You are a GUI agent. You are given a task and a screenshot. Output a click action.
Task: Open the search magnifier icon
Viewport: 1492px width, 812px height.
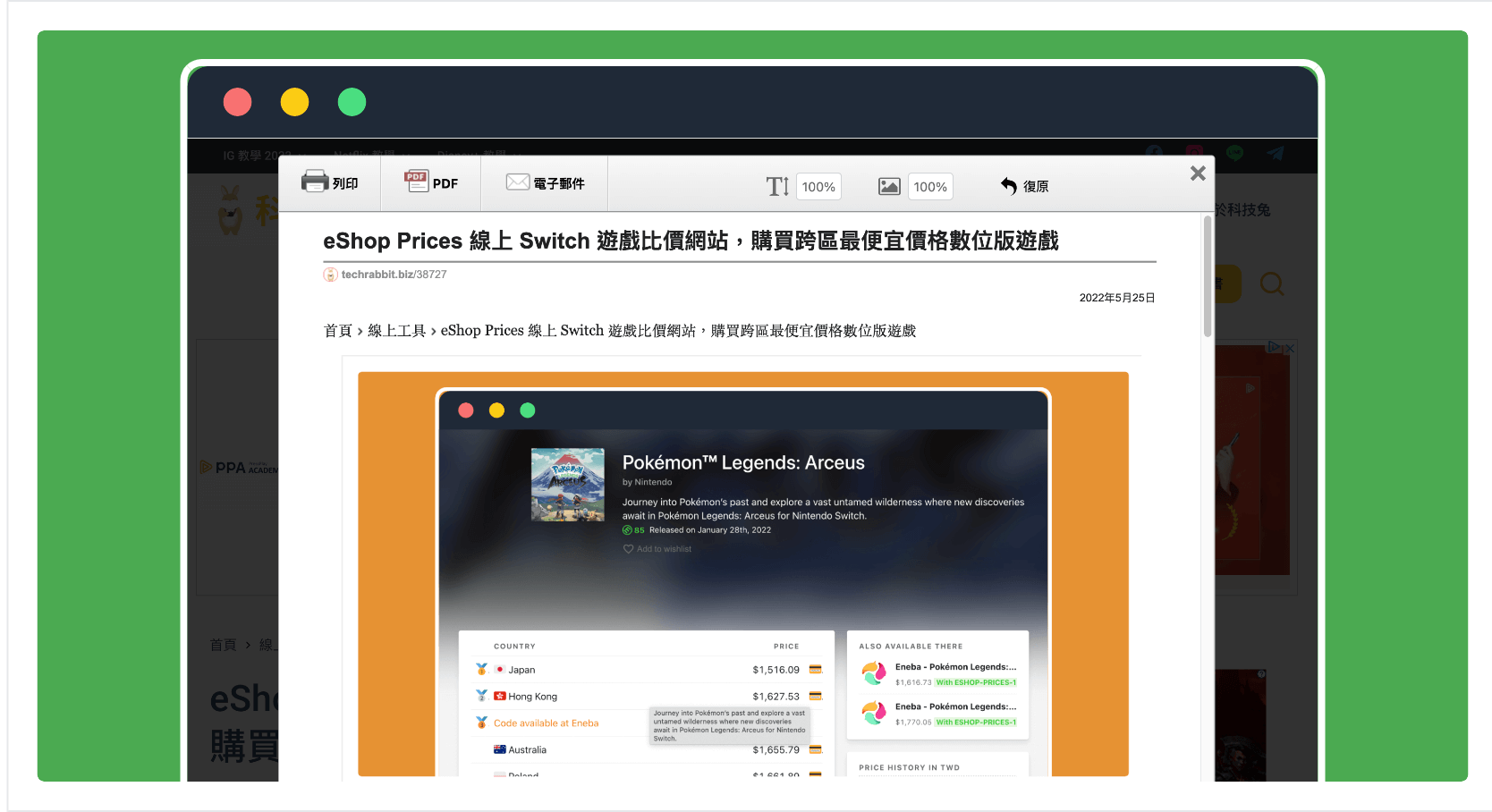[x=1272, y=283]
